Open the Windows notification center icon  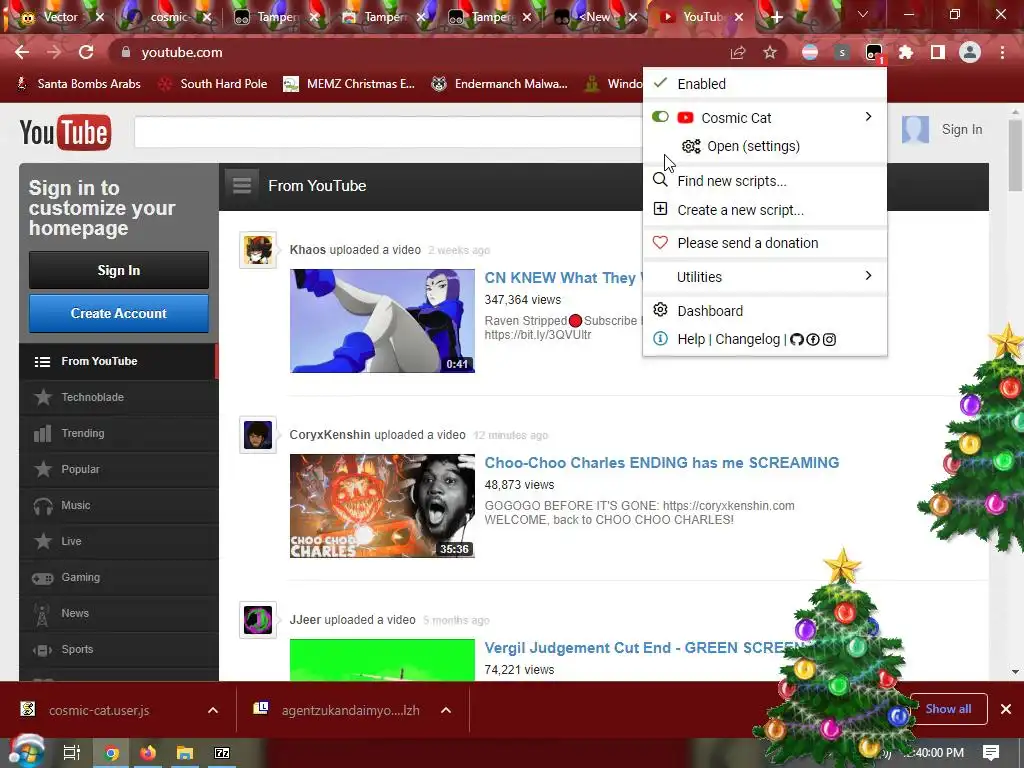[991, 752]
